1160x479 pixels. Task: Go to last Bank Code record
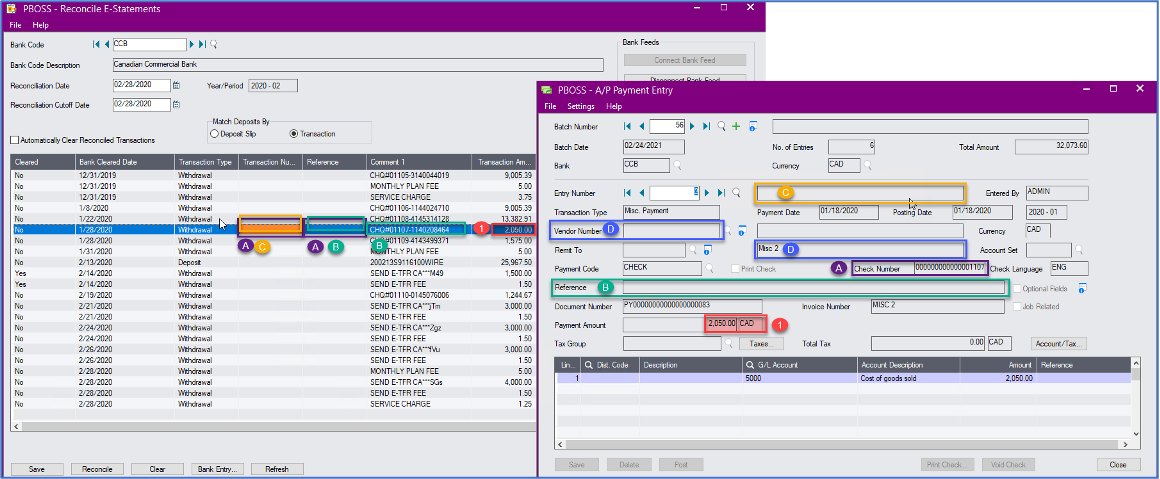[203, 44]
